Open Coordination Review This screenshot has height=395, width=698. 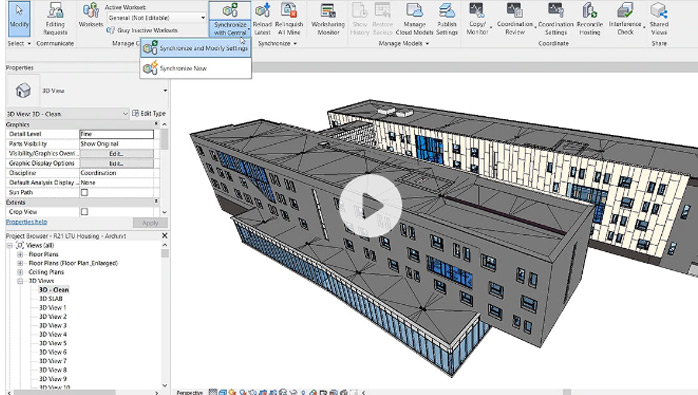[x=515, y=19]
